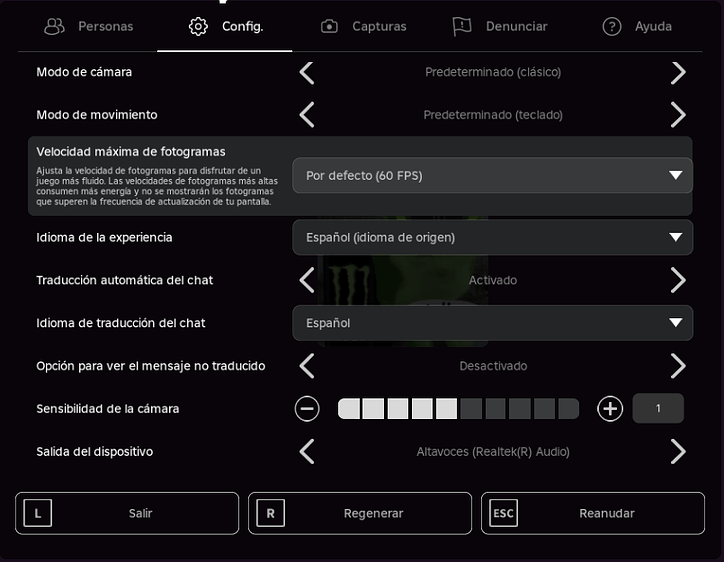The image size is (724, 562).
Task: Toggle Traducción automática del chat with right arrow
Action: tap(678, 280)
